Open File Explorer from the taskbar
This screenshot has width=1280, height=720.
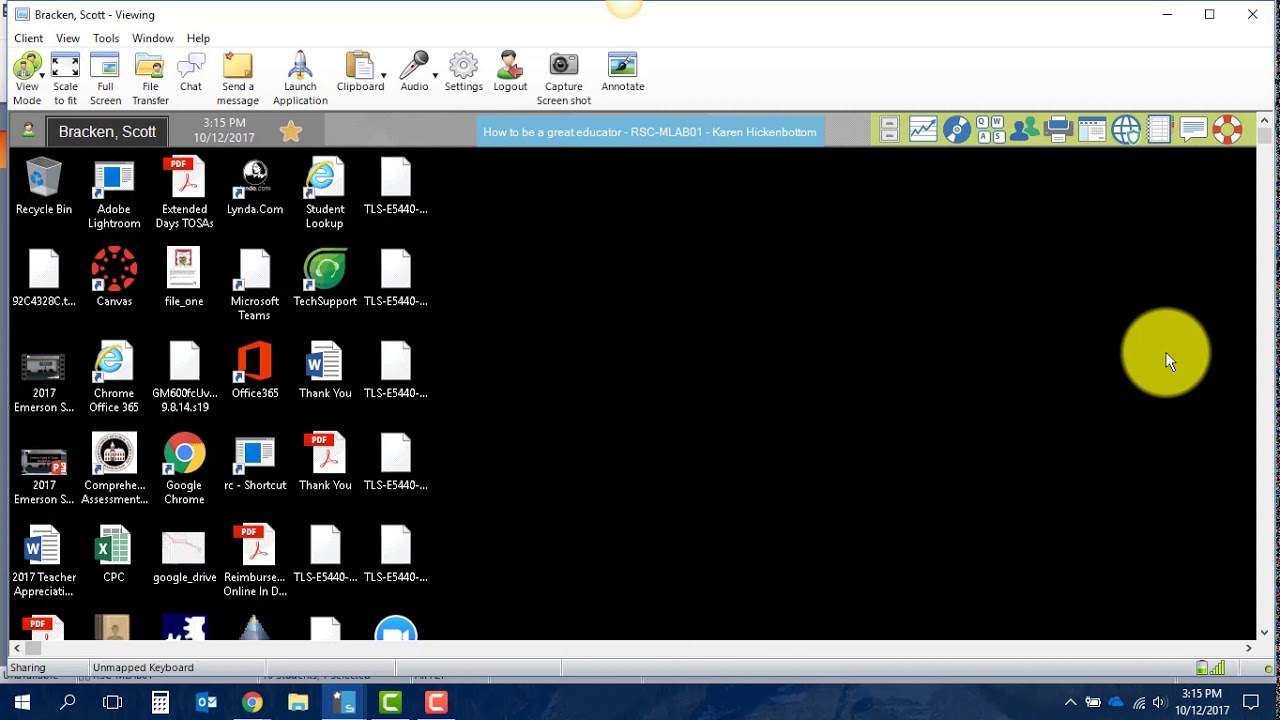coord(298,702)
